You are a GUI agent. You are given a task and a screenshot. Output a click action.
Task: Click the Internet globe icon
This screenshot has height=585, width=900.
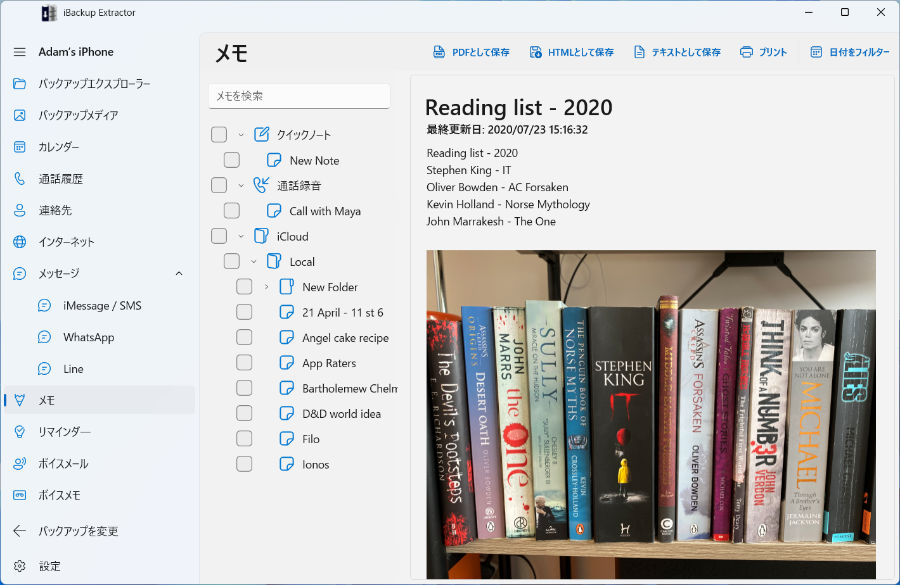click(x=20, y=242)
